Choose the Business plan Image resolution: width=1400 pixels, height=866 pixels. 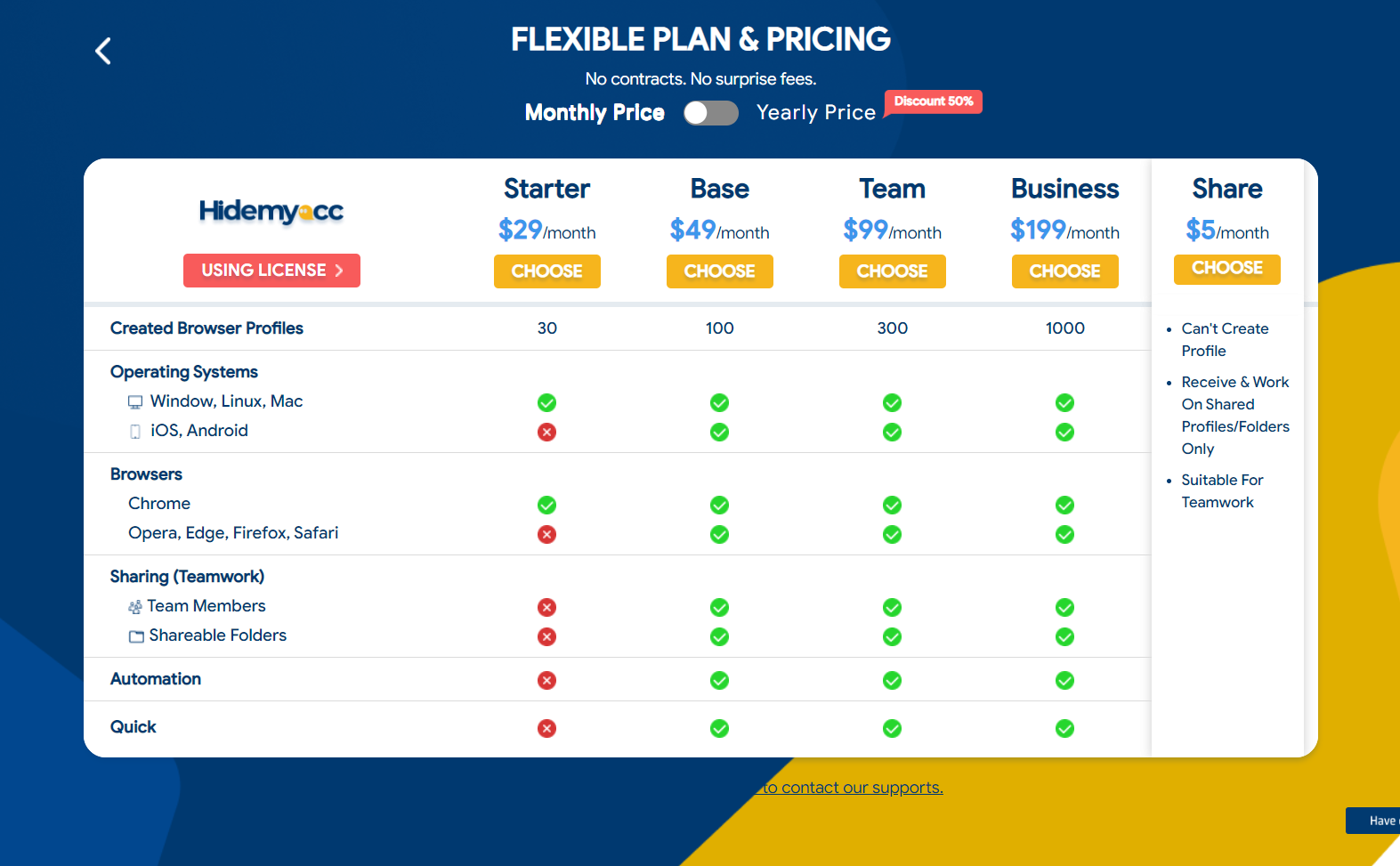tap(1064, 271)
